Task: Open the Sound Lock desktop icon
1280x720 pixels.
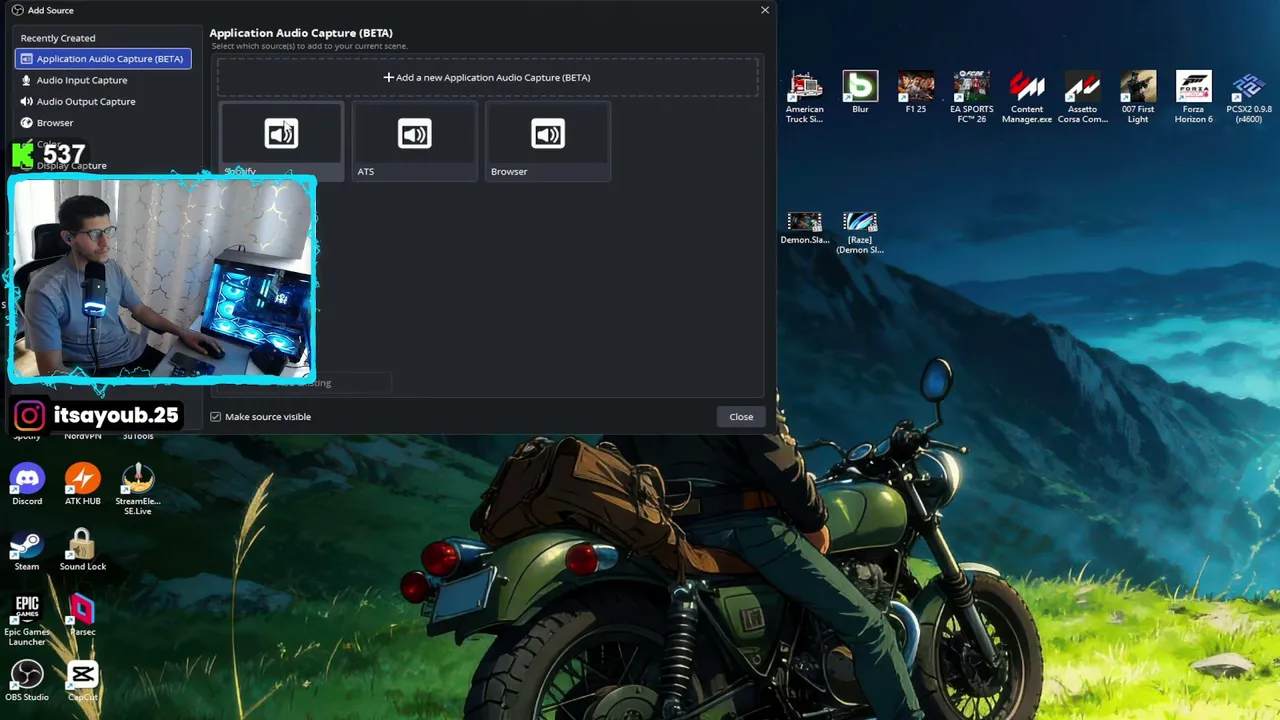Action: [x=83, y=550]
